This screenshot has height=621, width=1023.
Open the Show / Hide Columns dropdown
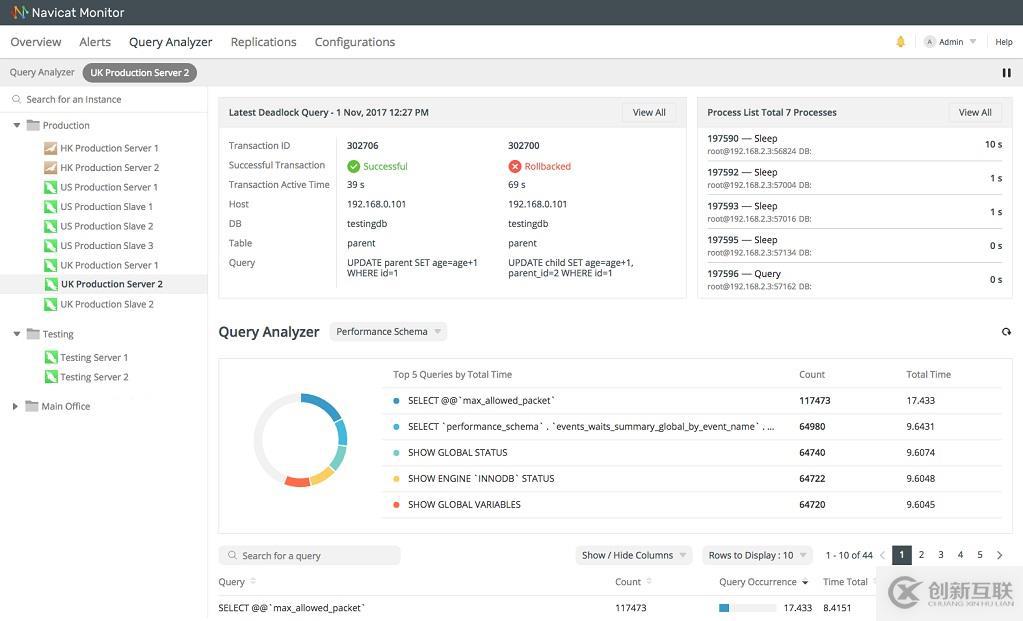pyautogui.click(x=634, y=555)
